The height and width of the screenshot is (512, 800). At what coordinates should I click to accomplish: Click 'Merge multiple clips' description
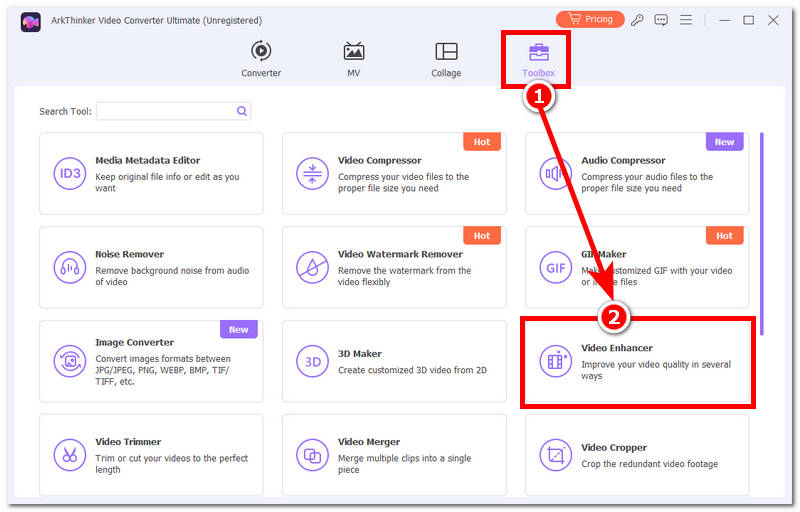coord(404,464)
